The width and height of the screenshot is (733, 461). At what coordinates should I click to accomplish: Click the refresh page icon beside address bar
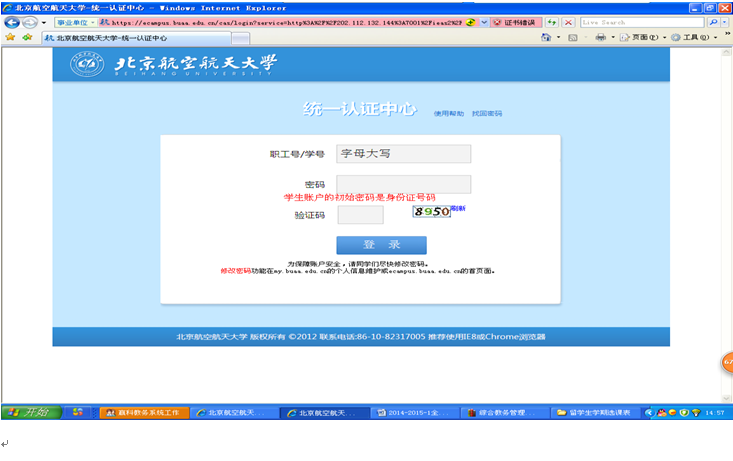pyautogui.click(x=551, y=21)
